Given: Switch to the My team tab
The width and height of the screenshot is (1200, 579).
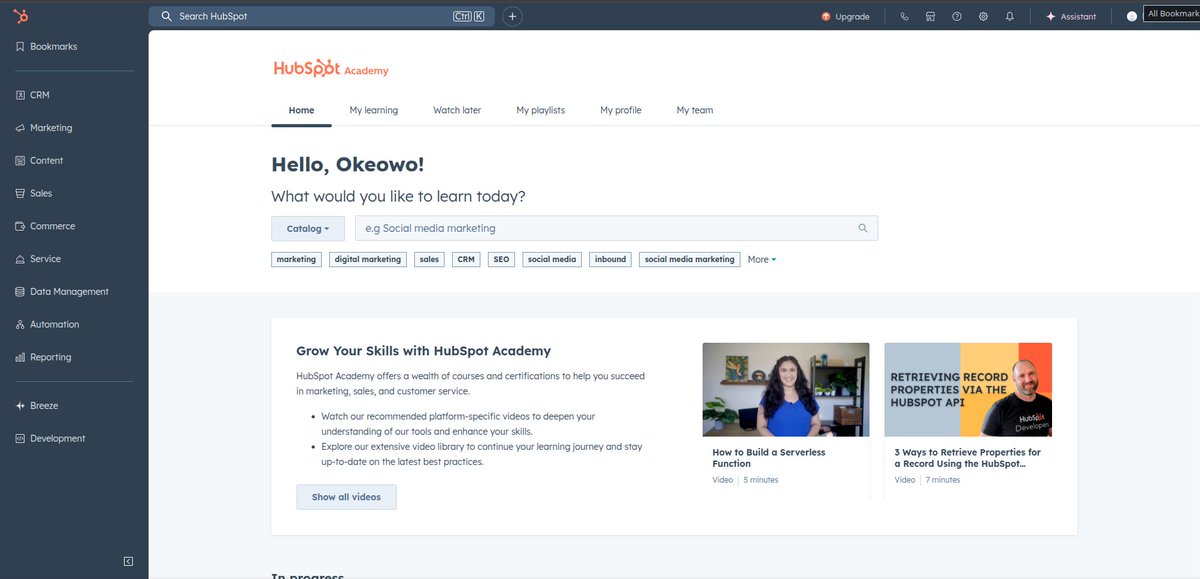Looking at the screenshot, I should (x=695, y=110).
